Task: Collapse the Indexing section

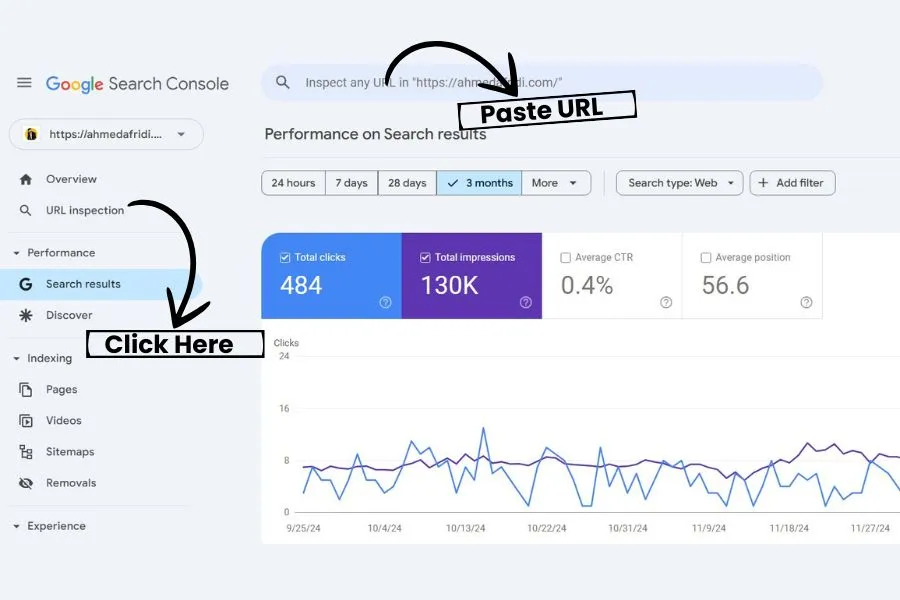Action: coord(16,358)
